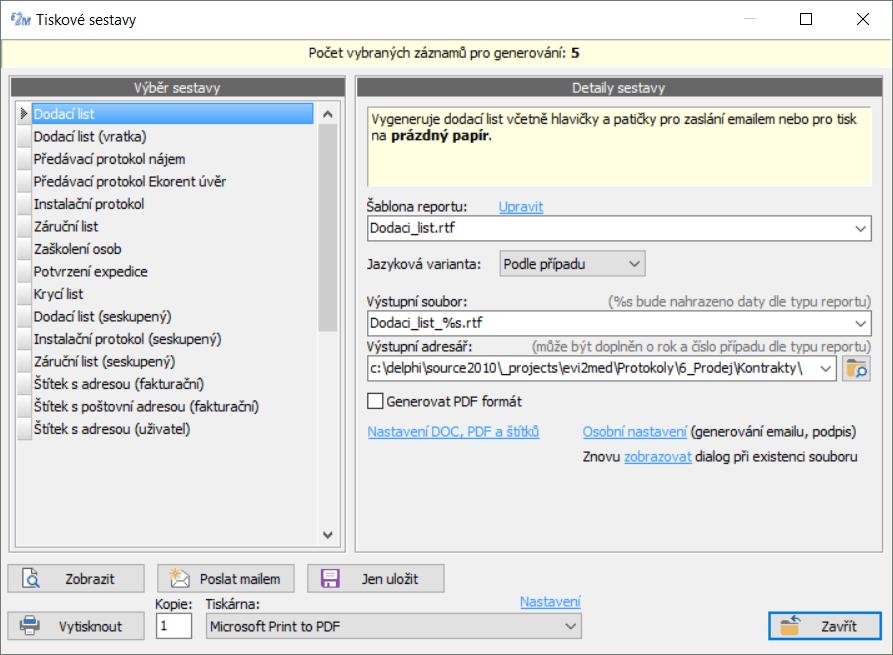Select Záruční list (seskupený) row
The width and height of the screenshot is (893, 655).
click(173, 362)
